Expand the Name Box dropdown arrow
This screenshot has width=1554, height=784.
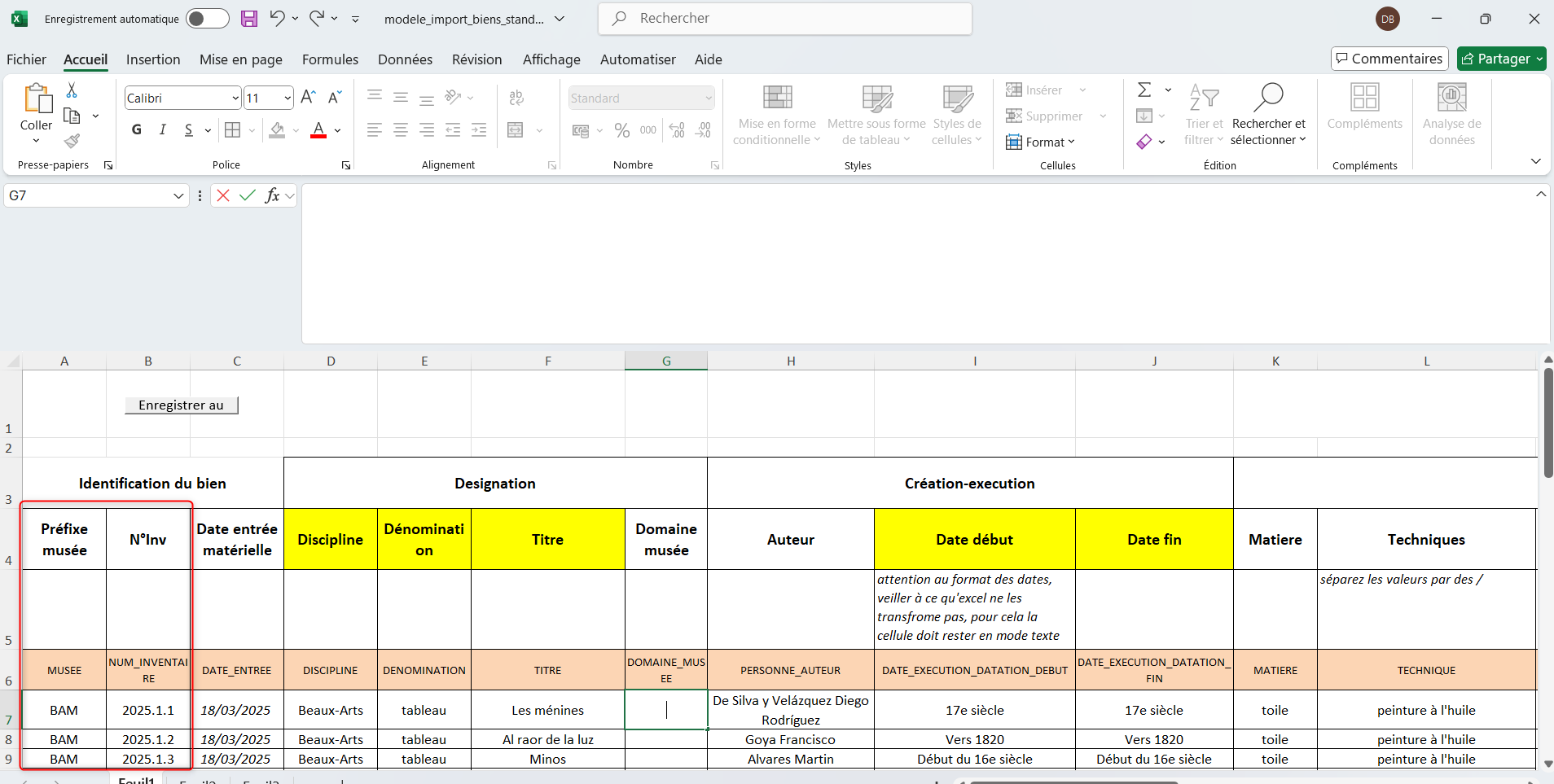coord(178,196)
